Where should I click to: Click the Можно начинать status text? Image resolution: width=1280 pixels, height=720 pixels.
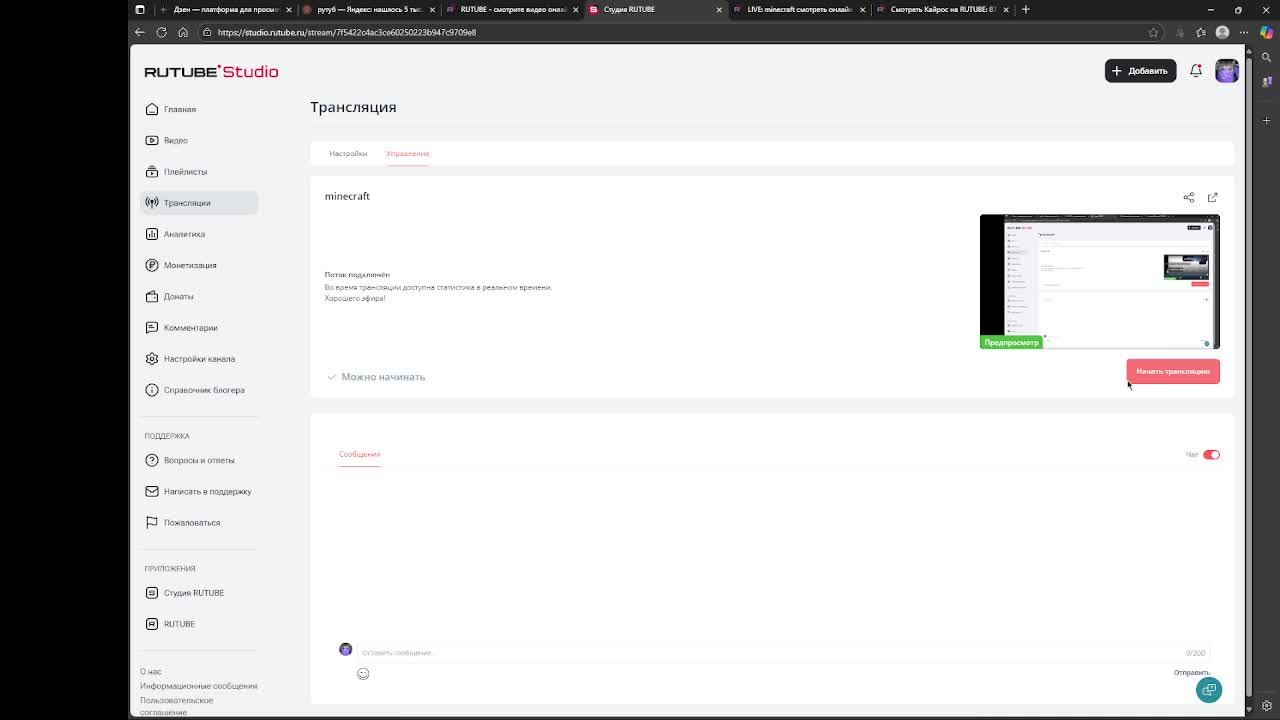[x=383, y=377]
